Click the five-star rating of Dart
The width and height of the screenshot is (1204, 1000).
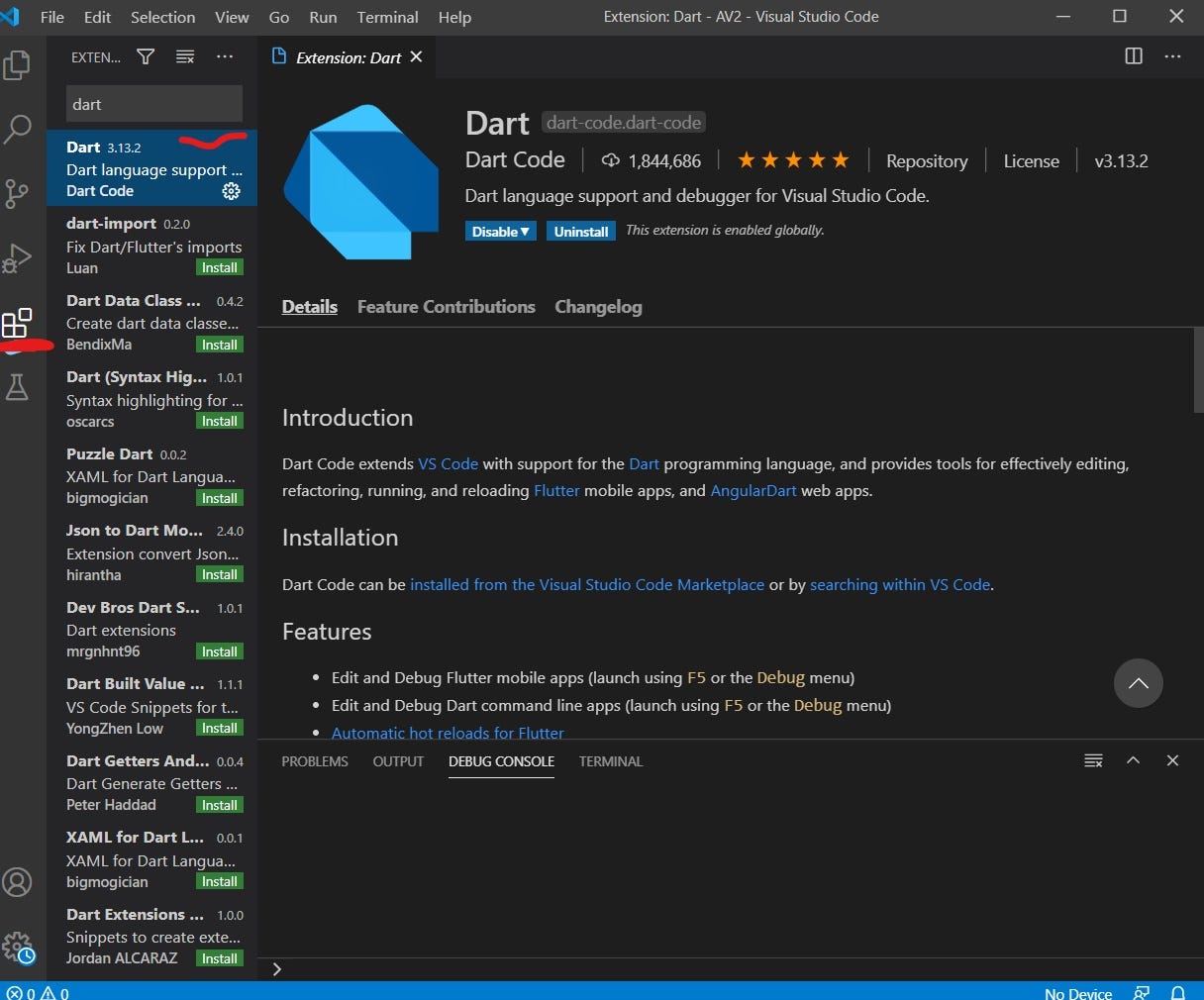793,159
